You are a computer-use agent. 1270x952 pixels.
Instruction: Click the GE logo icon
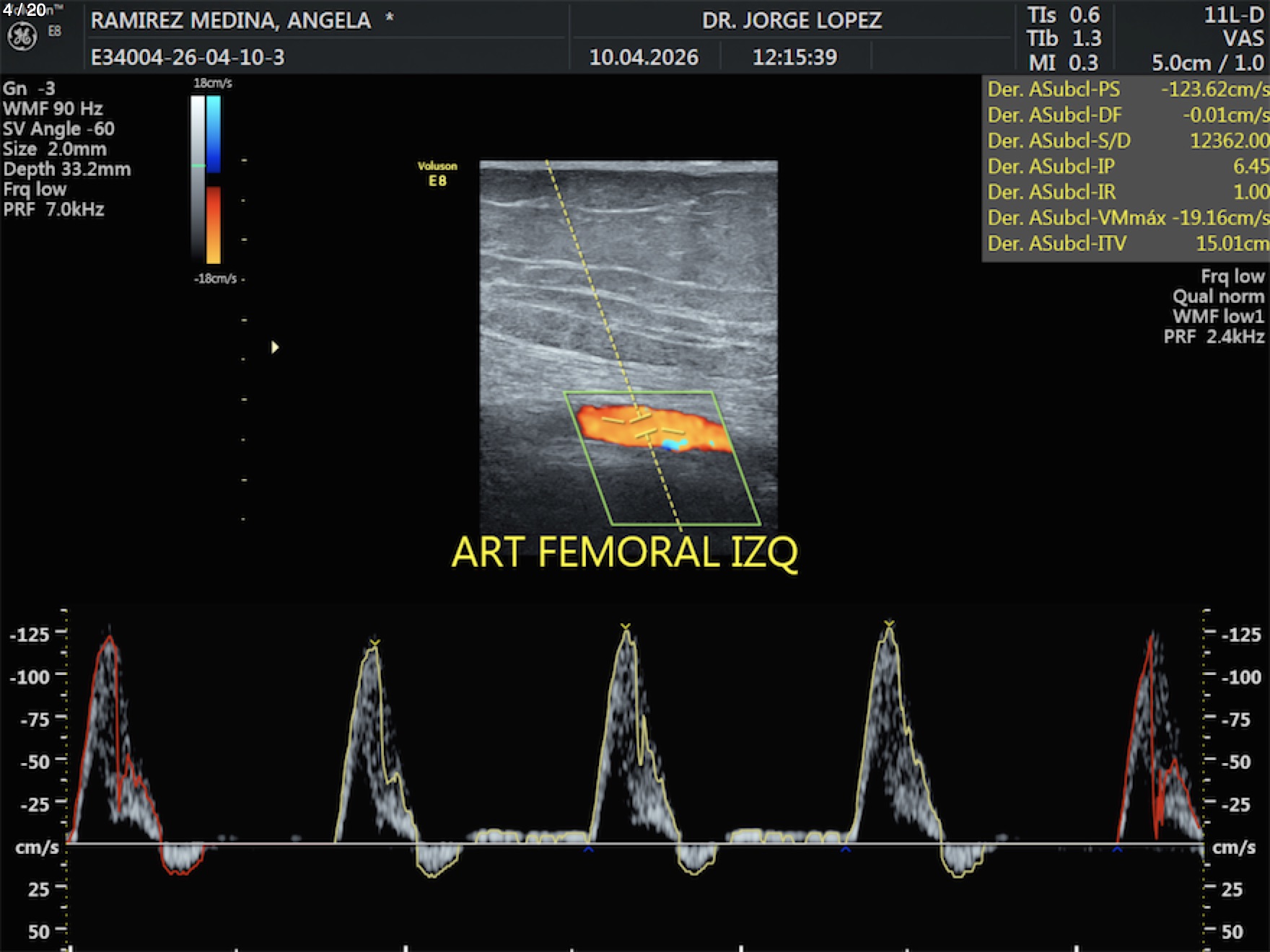click(x=22, y=36)
